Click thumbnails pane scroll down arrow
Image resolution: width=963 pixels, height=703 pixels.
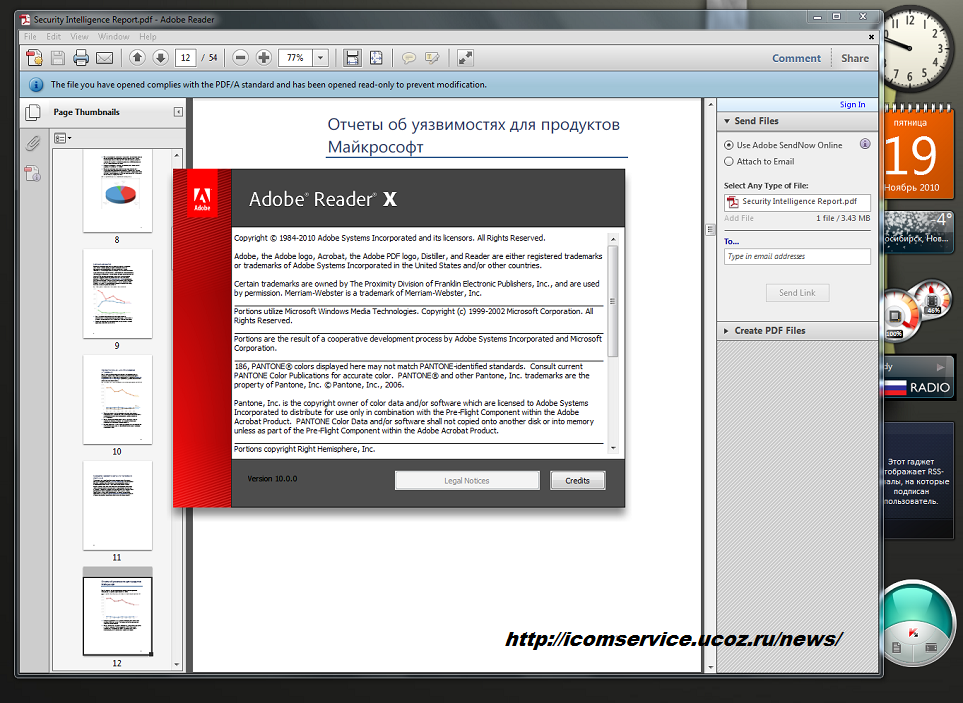point(177,664)
